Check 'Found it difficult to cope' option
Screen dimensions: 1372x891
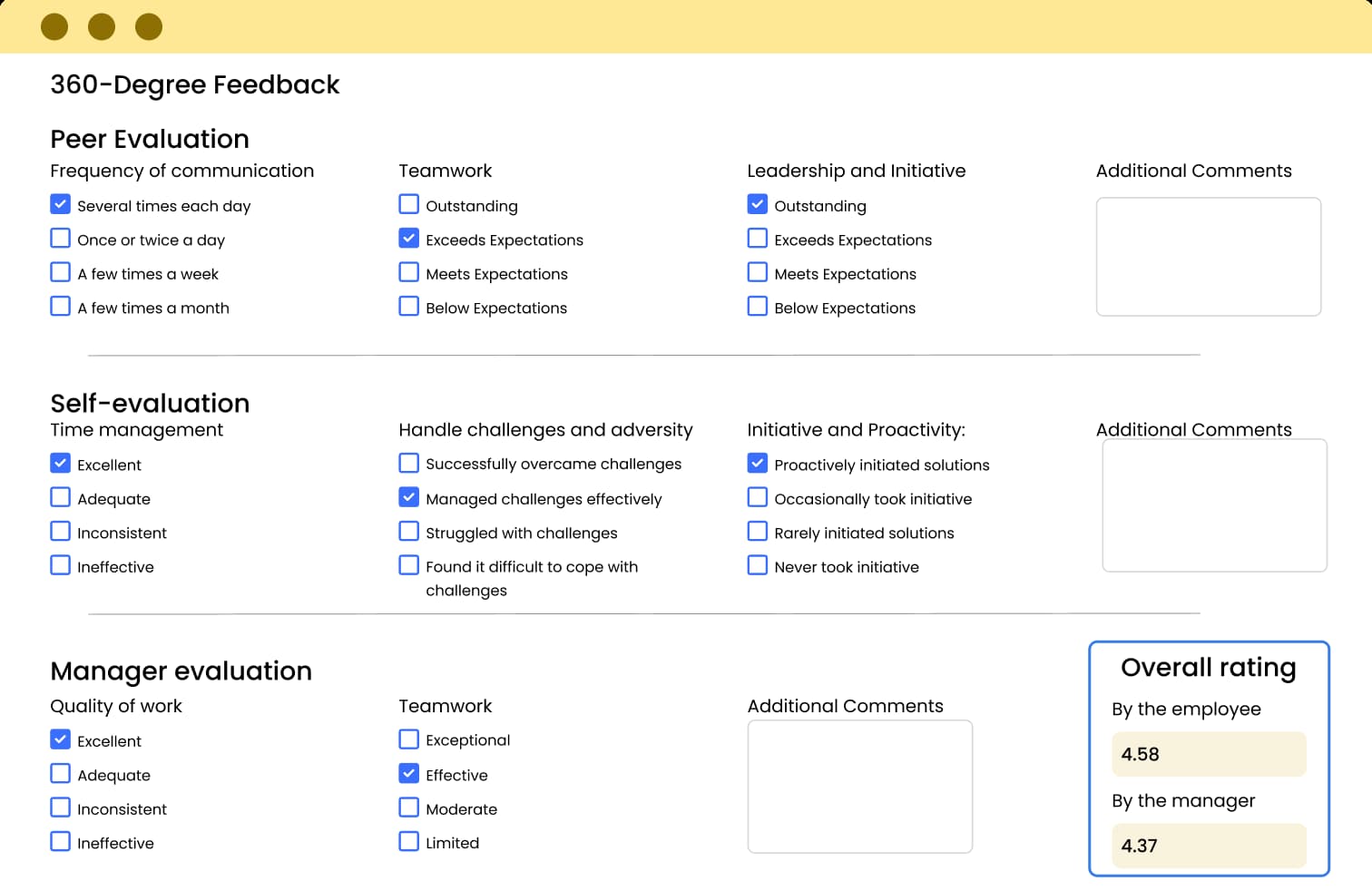tap(409, 566)
